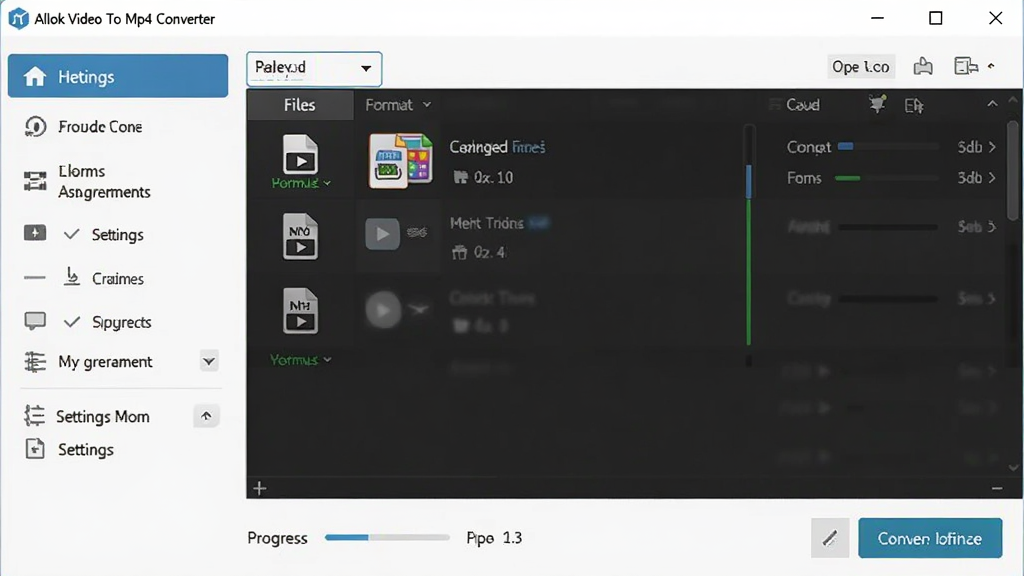The image size is (1024, 576).
Task: Expand the Formus dropdown under first file
Action: click(x=301, y=184)
